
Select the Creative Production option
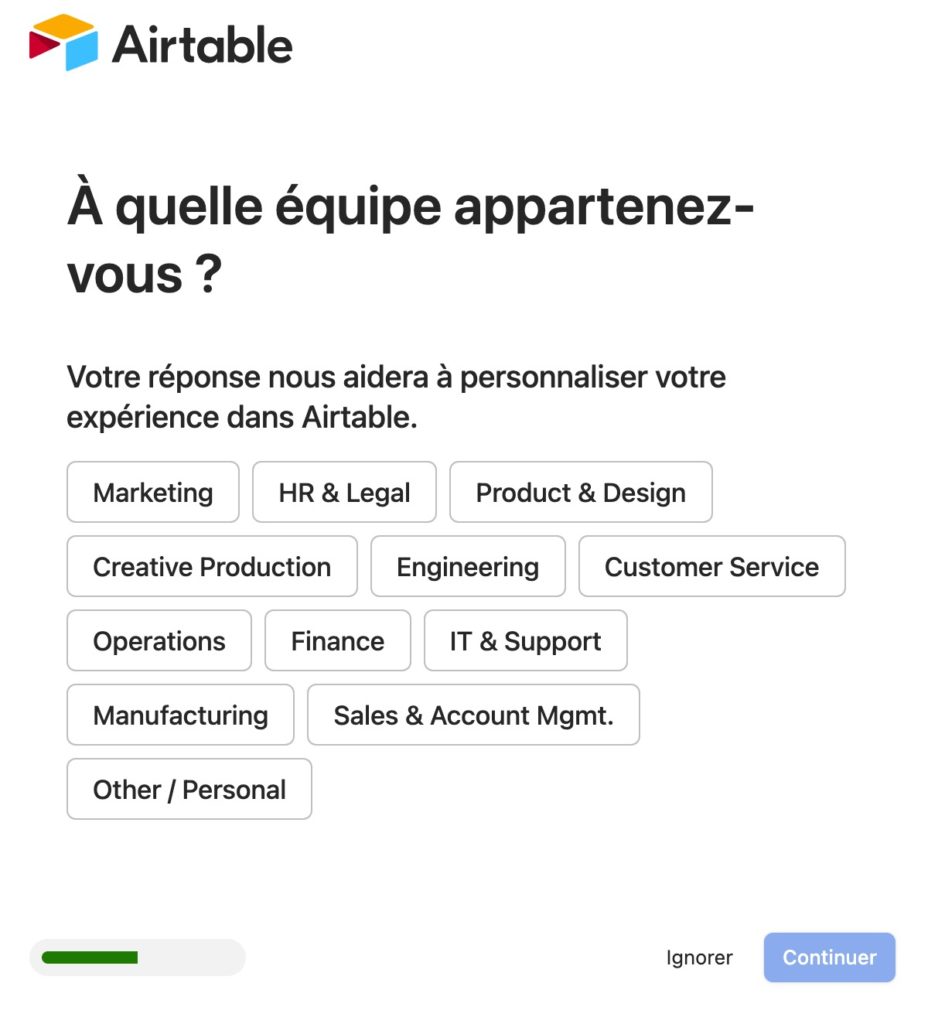[x=211, y=566]
